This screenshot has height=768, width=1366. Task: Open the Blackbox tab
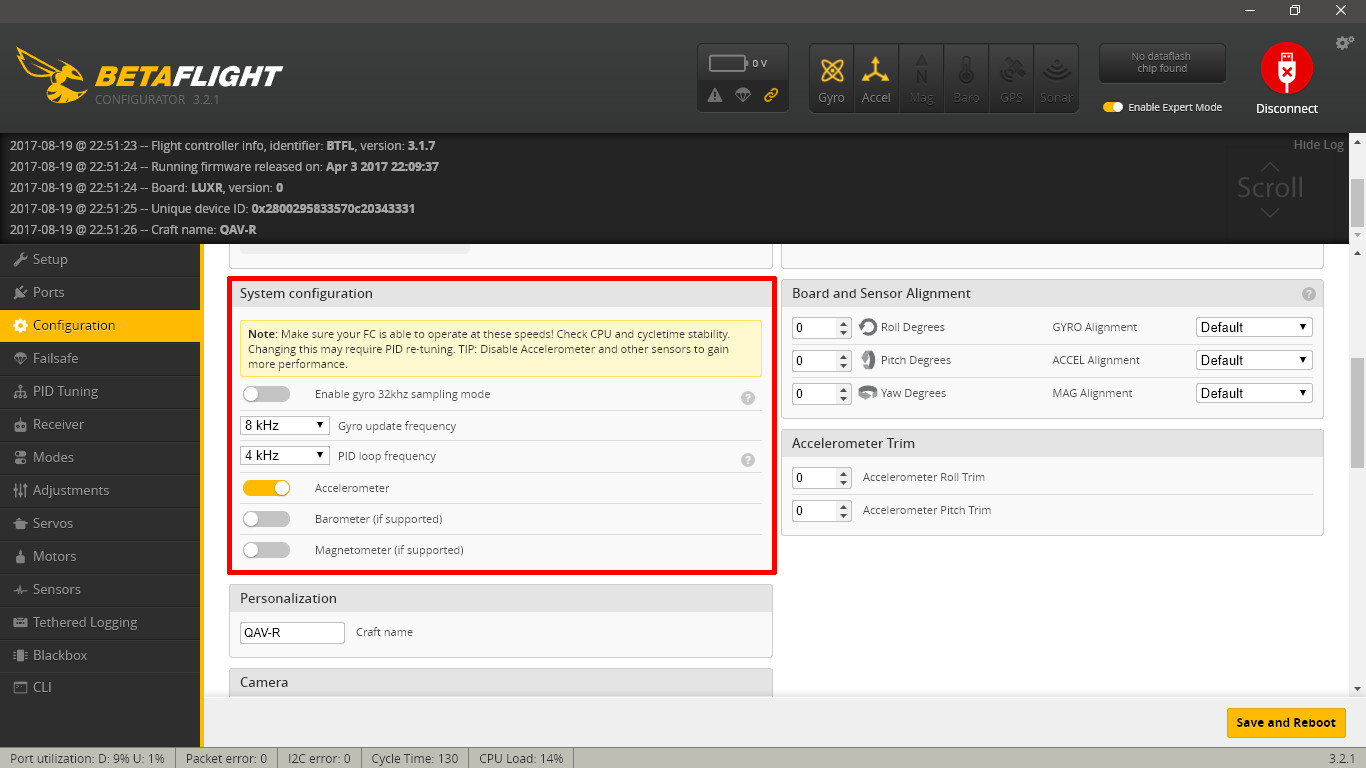100,655
